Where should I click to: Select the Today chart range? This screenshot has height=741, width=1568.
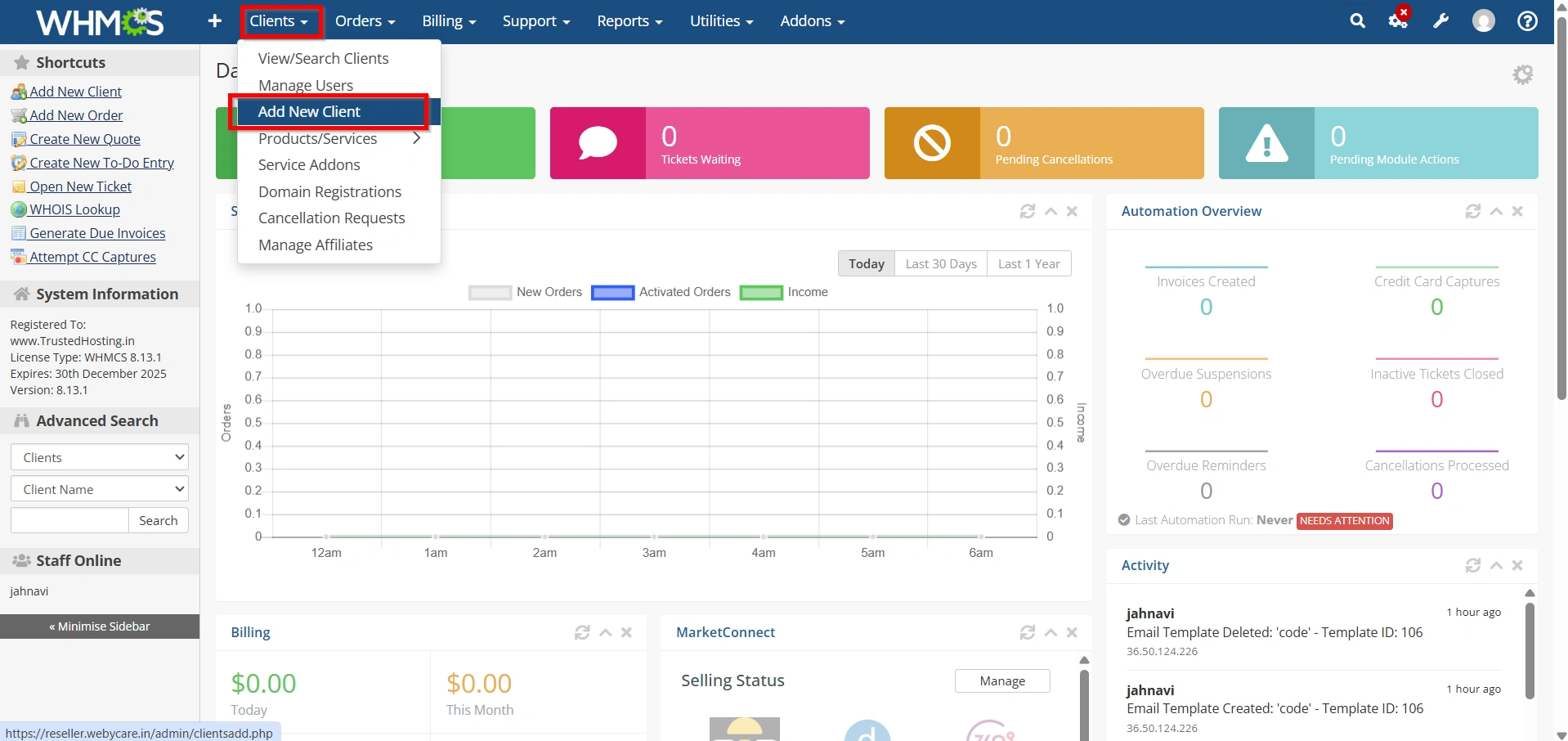pos(867,263)
